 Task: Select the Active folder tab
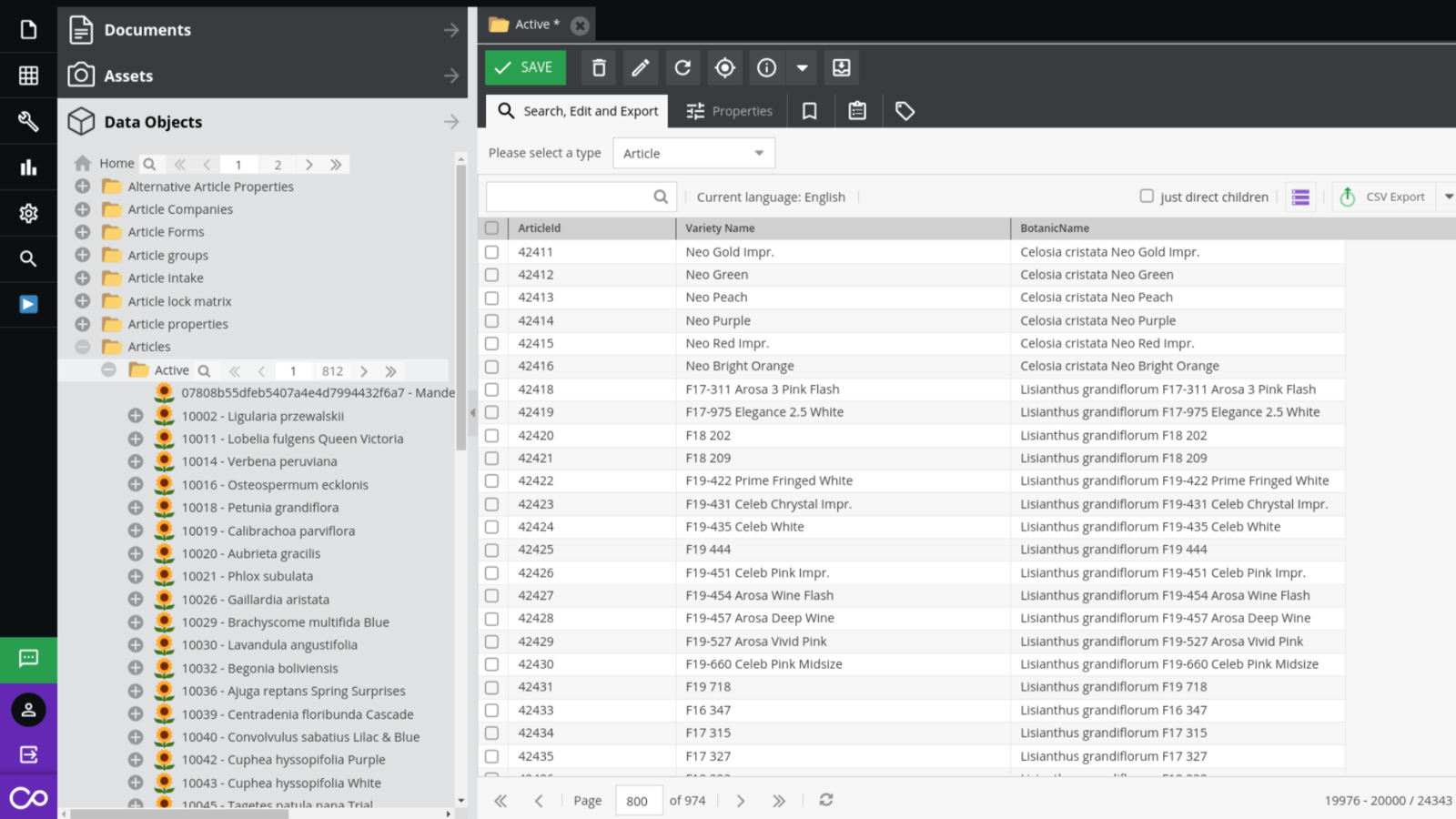(537, 25)
